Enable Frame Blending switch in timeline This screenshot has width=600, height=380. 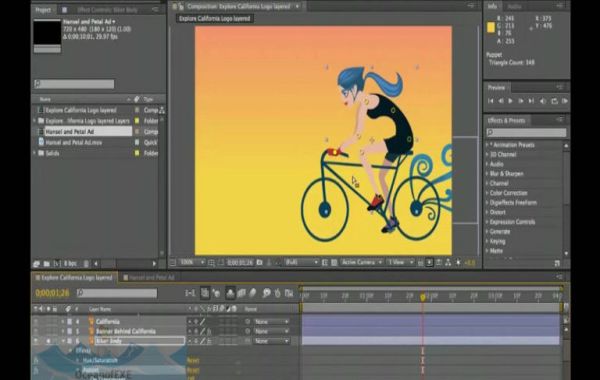click(242, 293)
